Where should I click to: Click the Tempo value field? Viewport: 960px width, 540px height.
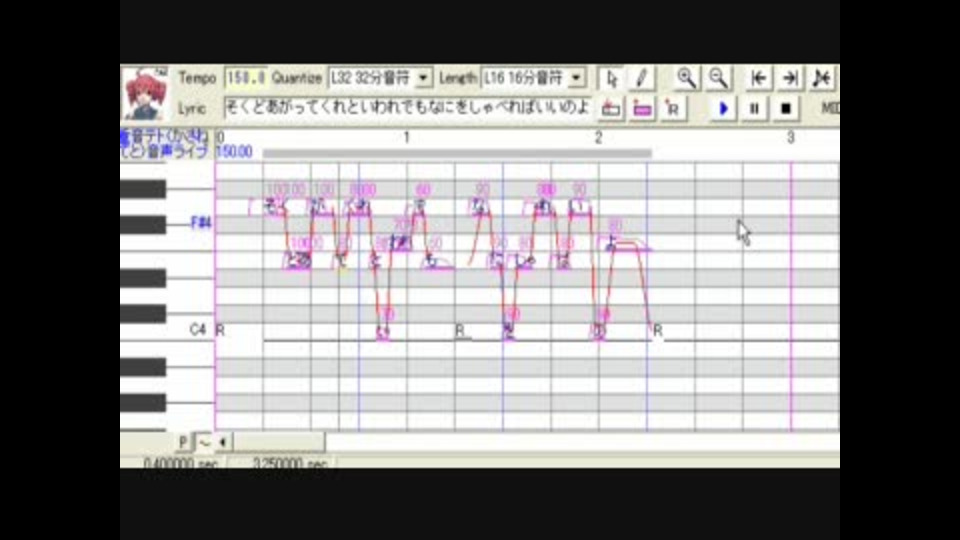click(x=246, y=78)
